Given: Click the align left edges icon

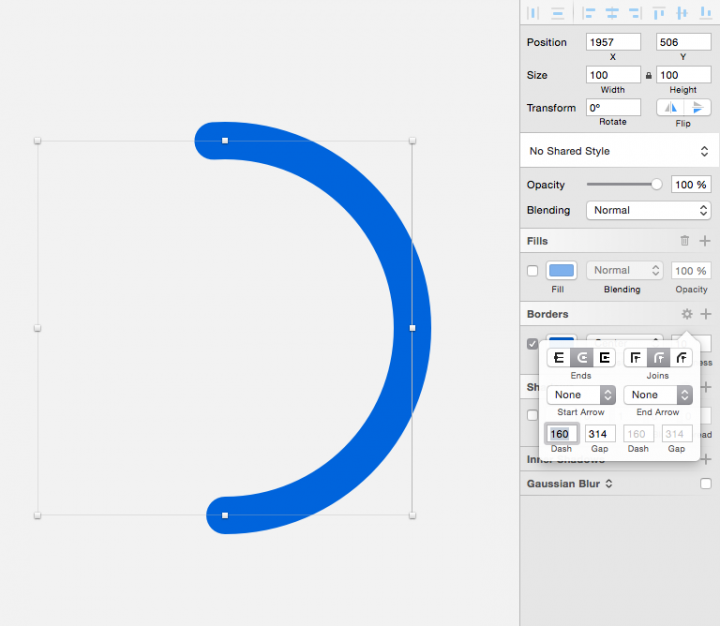Looking at the screenshot, I should pyautogui.click(x=590, y=13).
